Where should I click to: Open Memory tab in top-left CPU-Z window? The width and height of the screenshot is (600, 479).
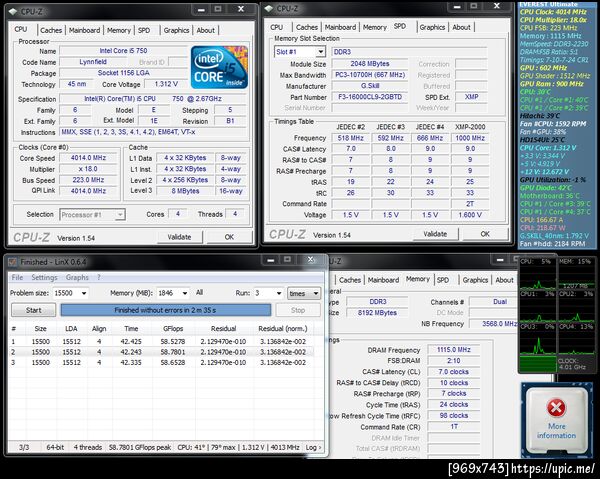coord(119,30)
